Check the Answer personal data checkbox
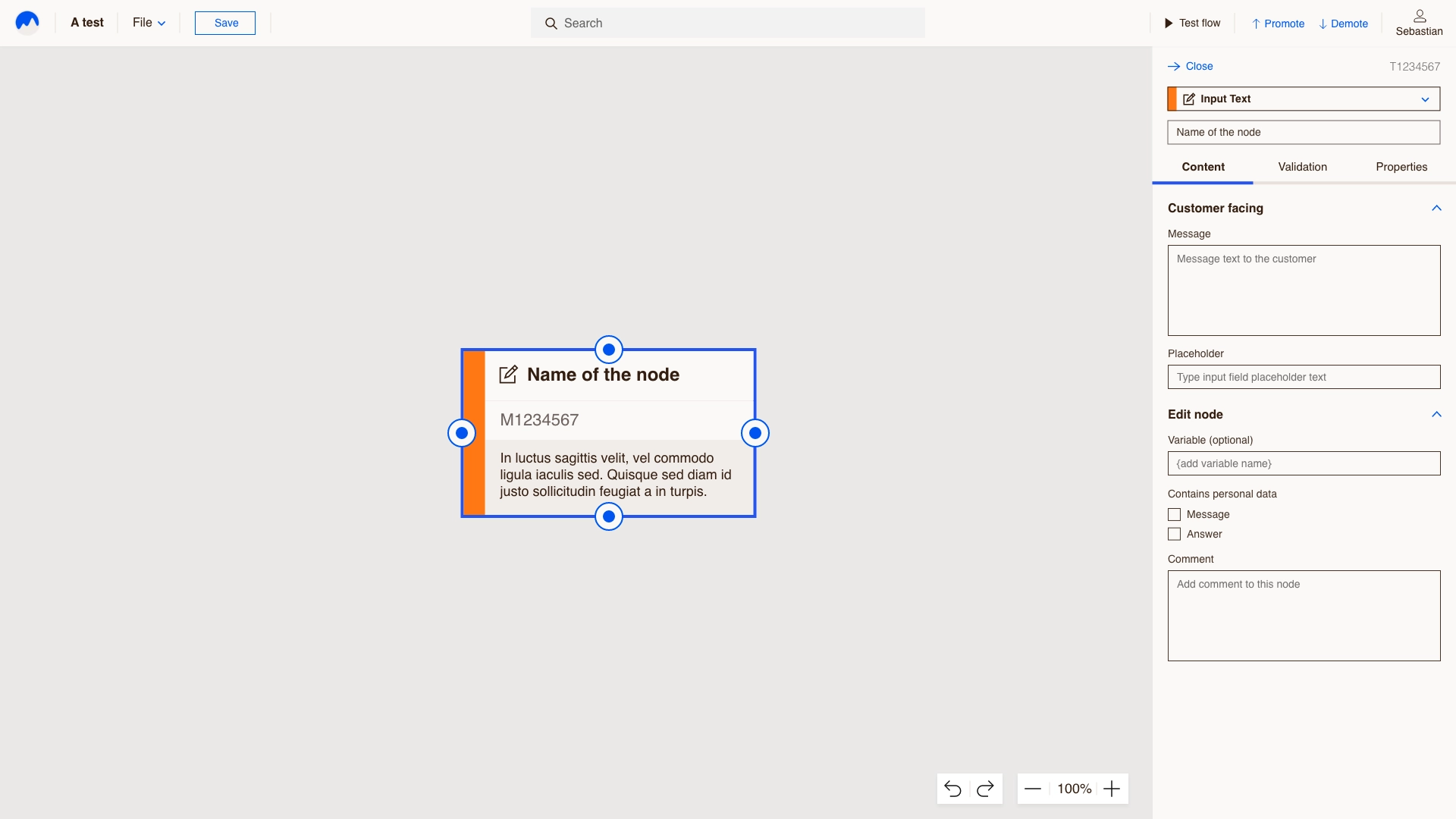 [1175, 534]
